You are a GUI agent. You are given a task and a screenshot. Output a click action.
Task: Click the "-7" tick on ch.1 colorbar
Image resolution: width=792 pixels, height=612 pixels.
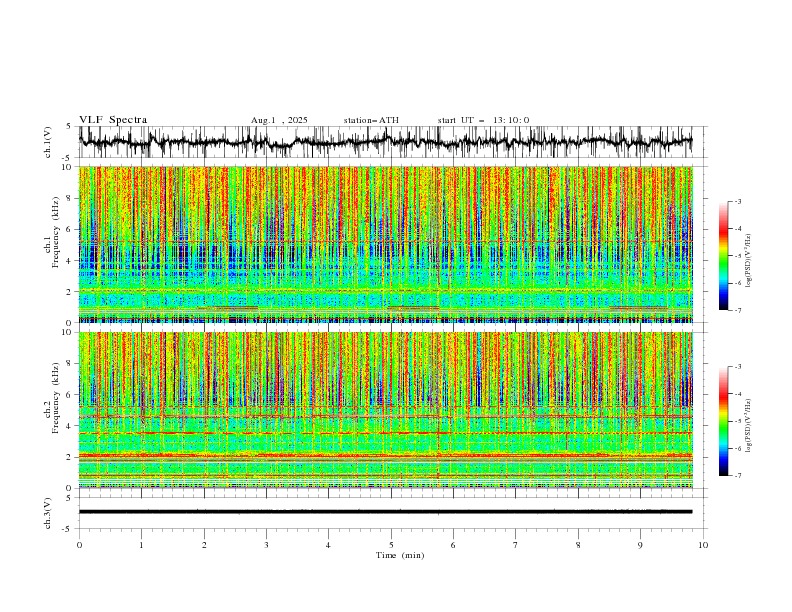pyautogui.click(x=737, y=311)
